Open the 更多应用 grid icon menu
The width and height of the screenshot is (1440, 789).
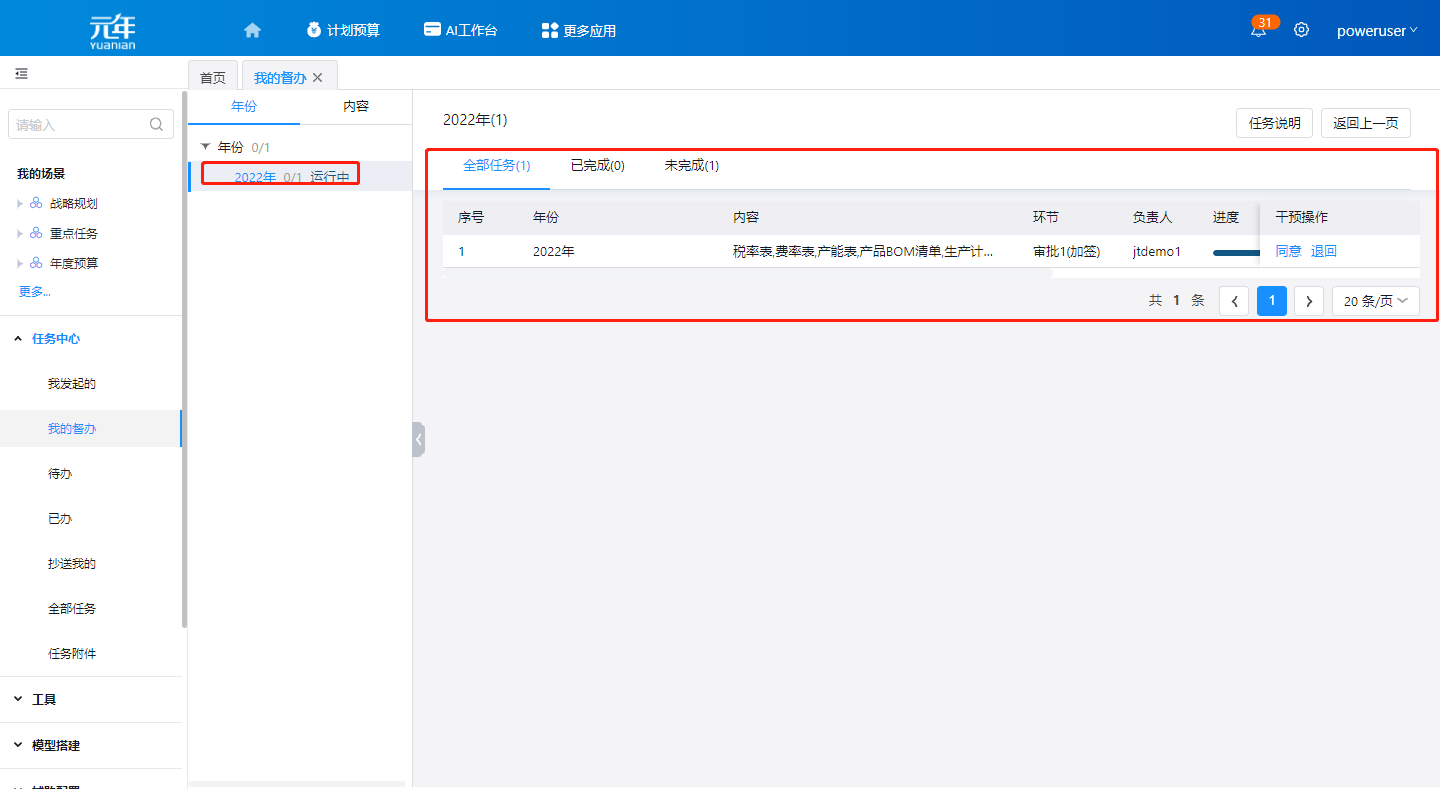pyautogui.click(x=549, y=30)
